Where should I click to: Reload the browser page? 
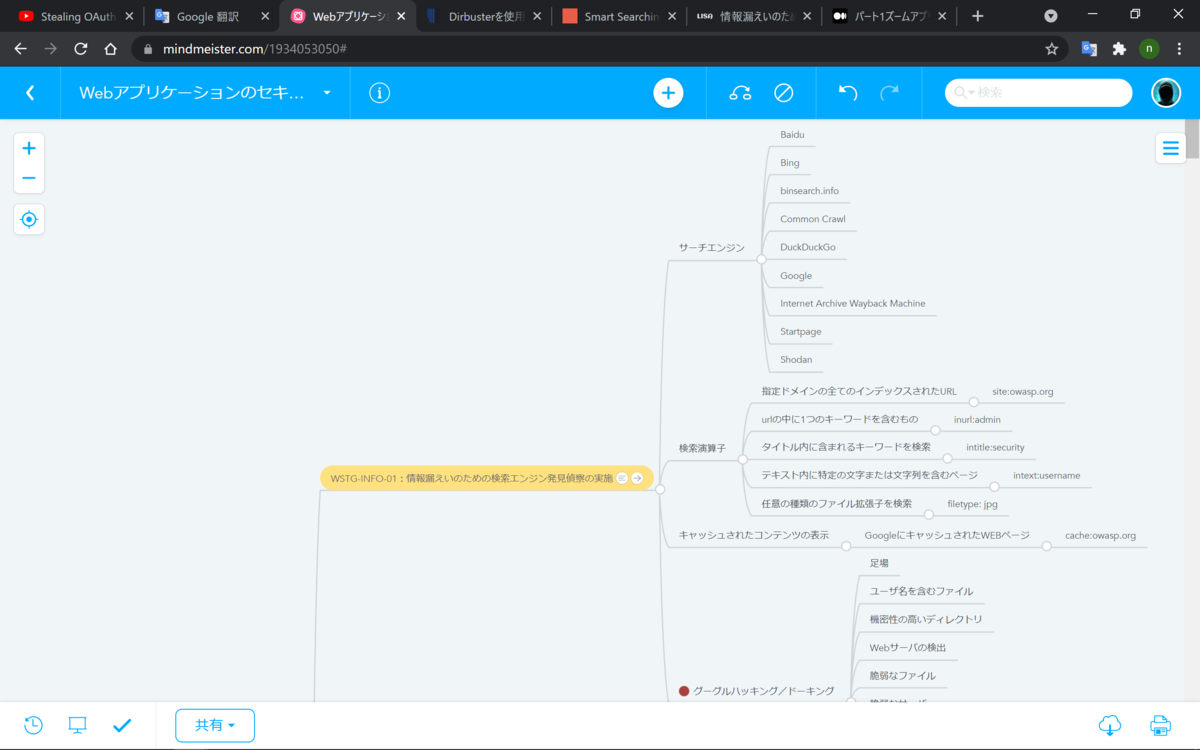(81, 49)
